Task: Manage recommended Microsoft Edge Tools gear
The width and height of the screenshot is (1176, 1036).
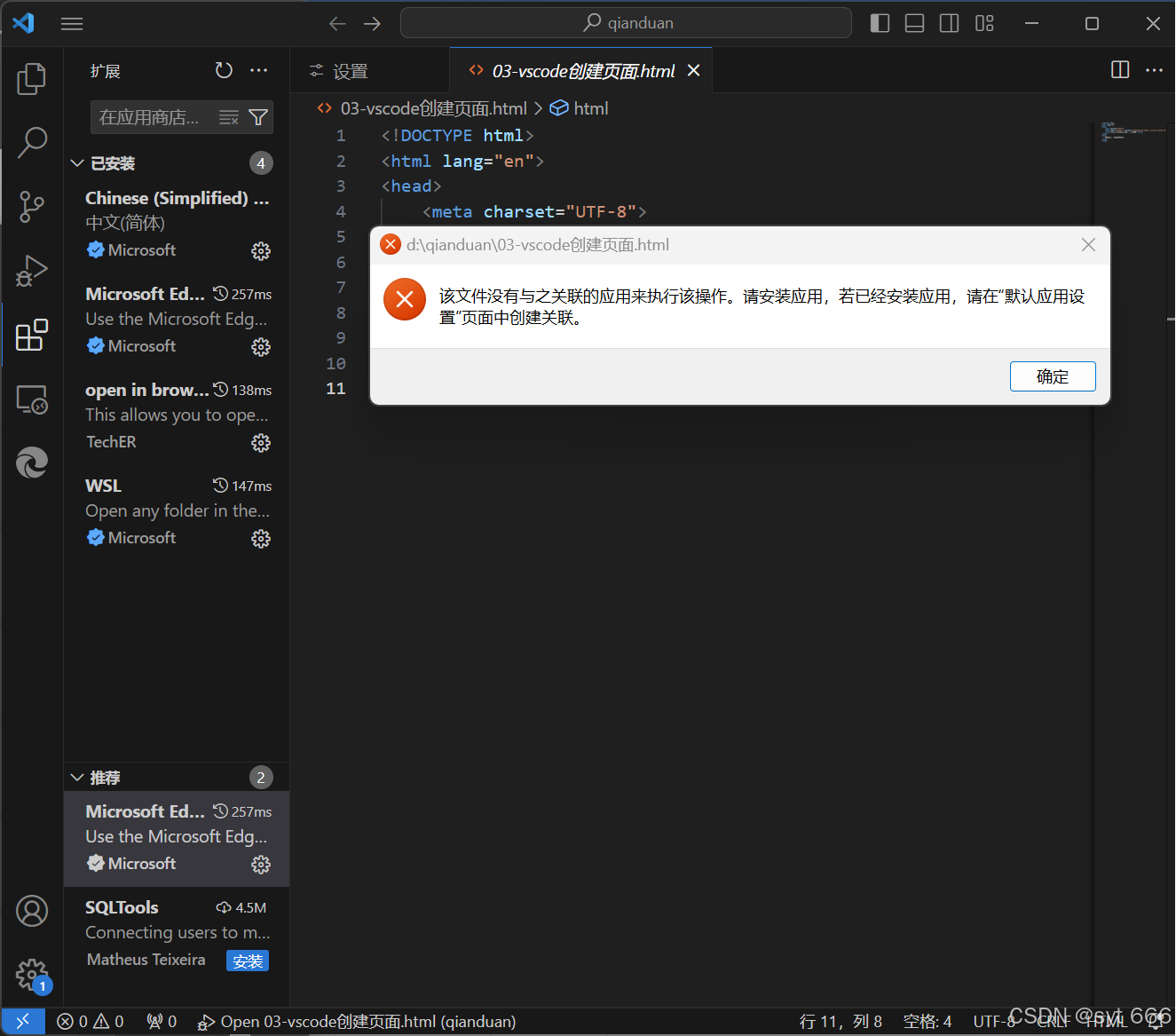Action: coord(261,865)
